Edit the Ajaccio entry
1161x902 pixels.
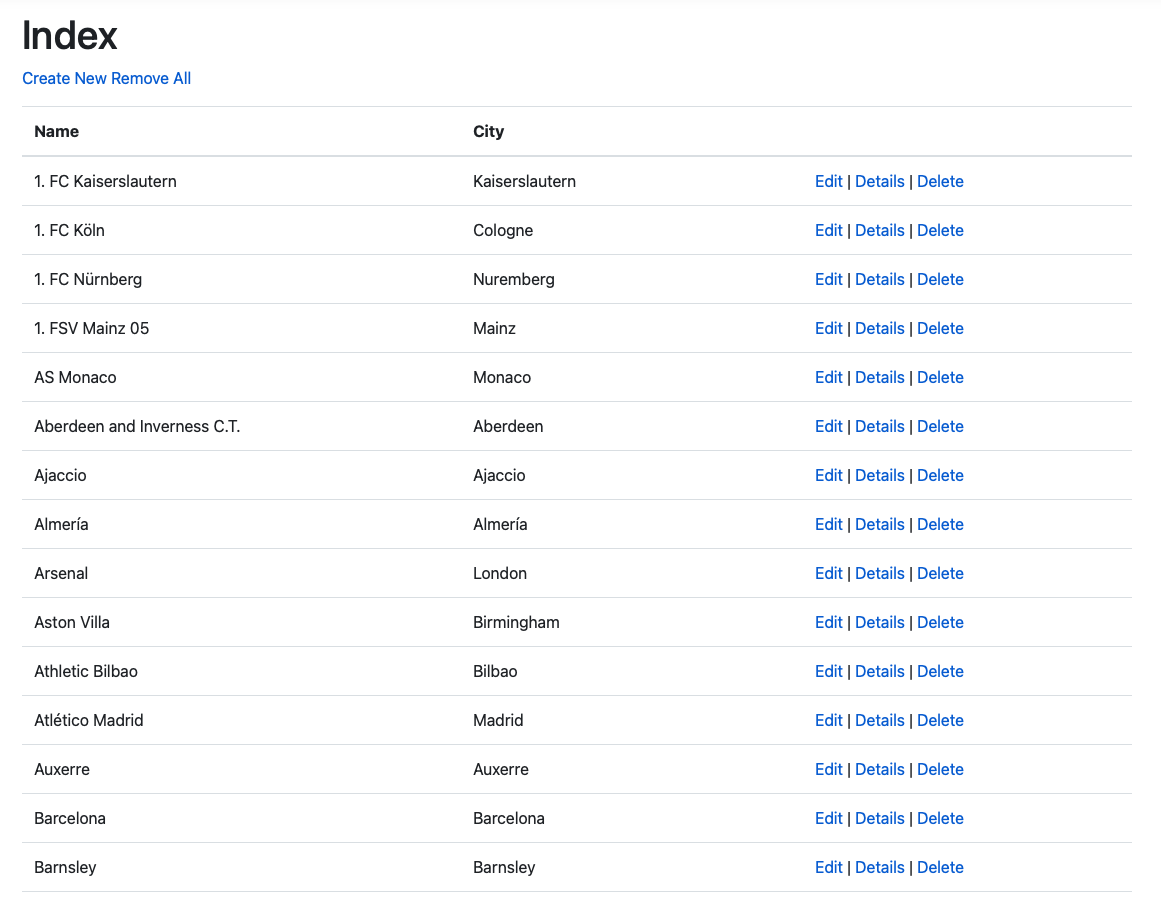(829, 475)
